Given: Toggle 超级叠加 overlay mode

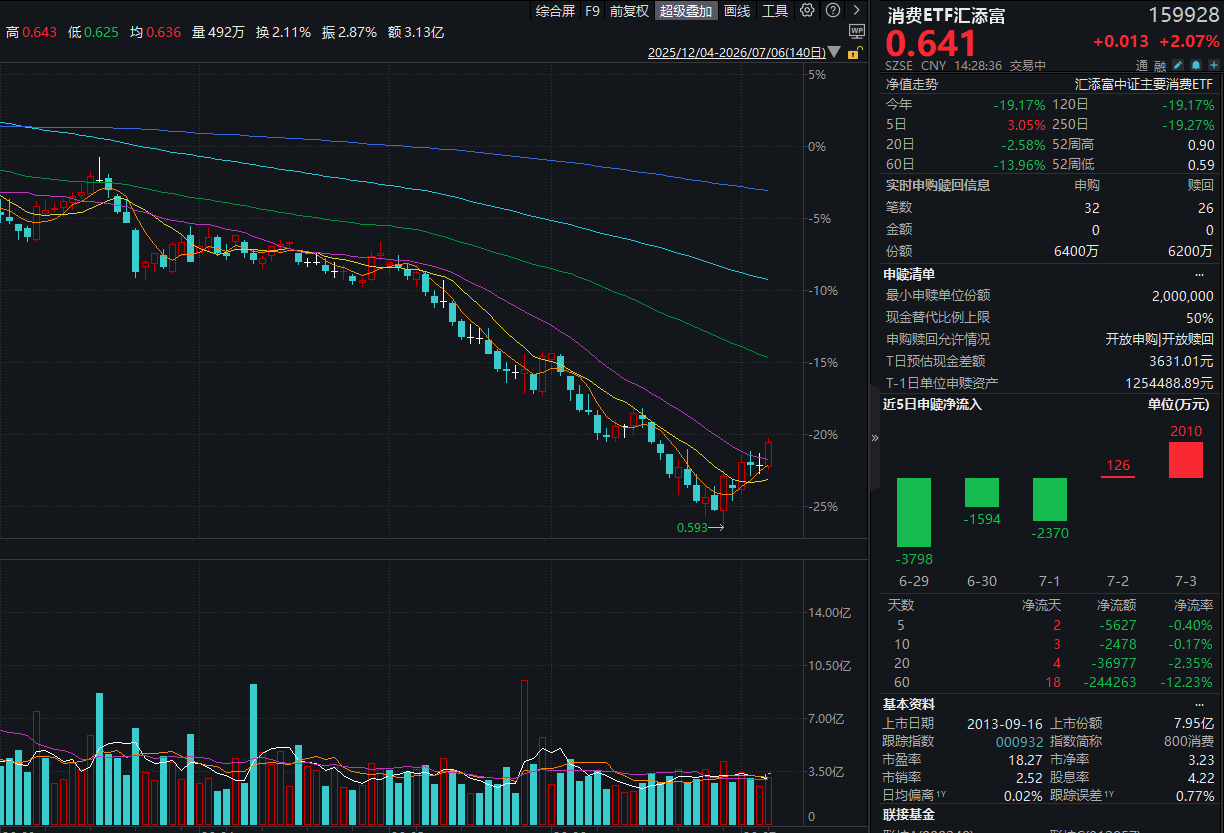Looking at the screenshot, I should click(686, 11).
